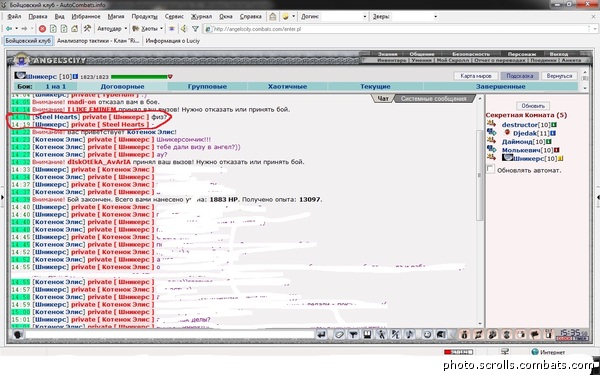This screenshot has height=375, width=600.
Task: Switch to Информация о Luciy tab
Action: pos(173,41)
